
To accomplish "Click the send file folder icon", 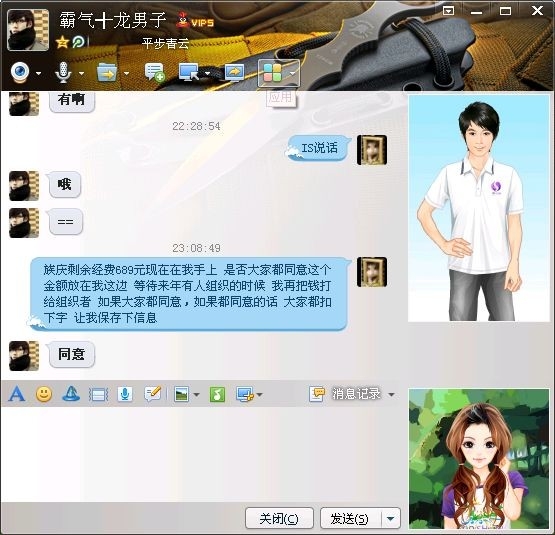I will 107,73.
